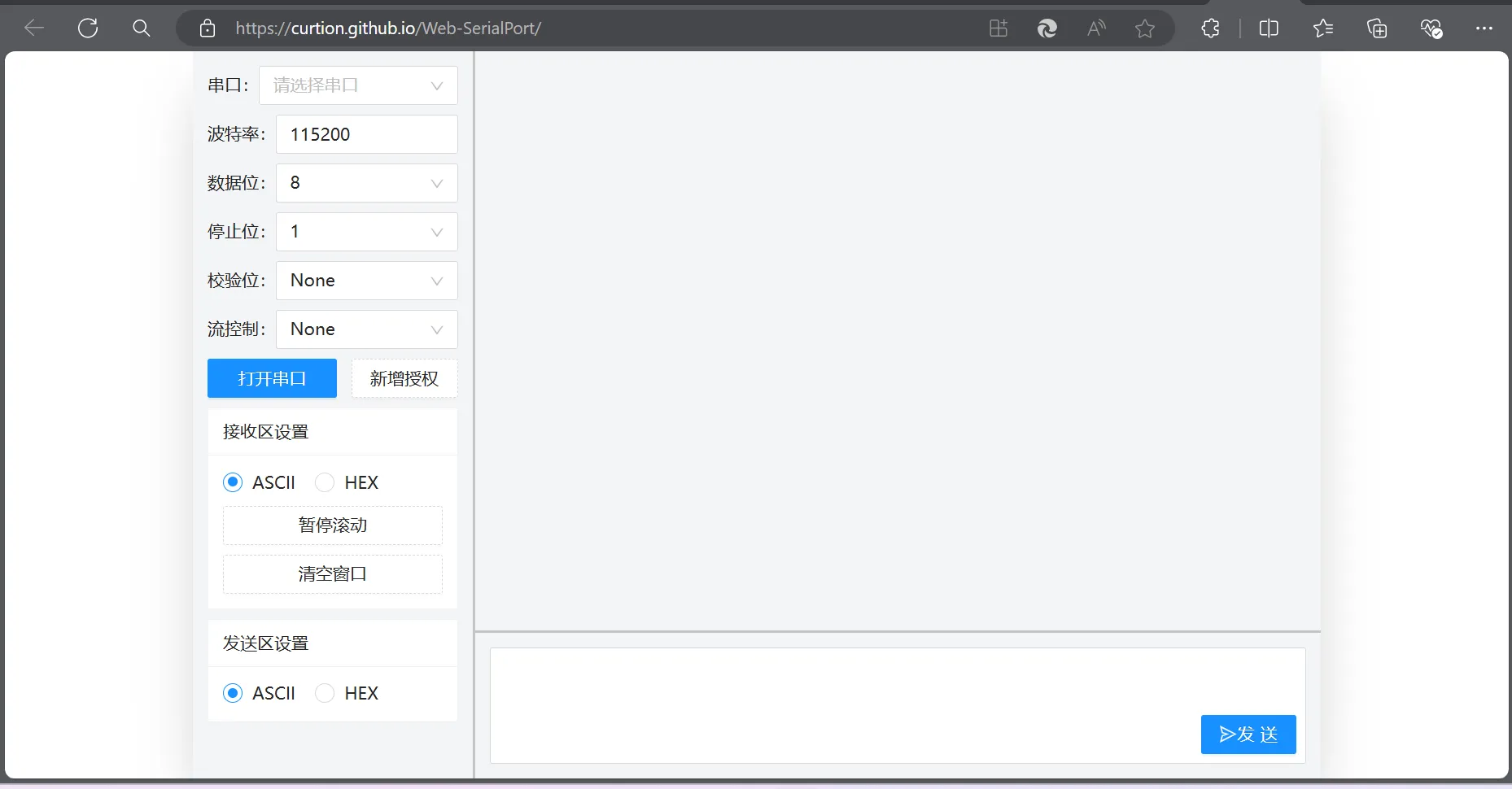Click the read aloud icon in address bar
The height and width of the screenshot is (789, 1512).
point(1096,28)
